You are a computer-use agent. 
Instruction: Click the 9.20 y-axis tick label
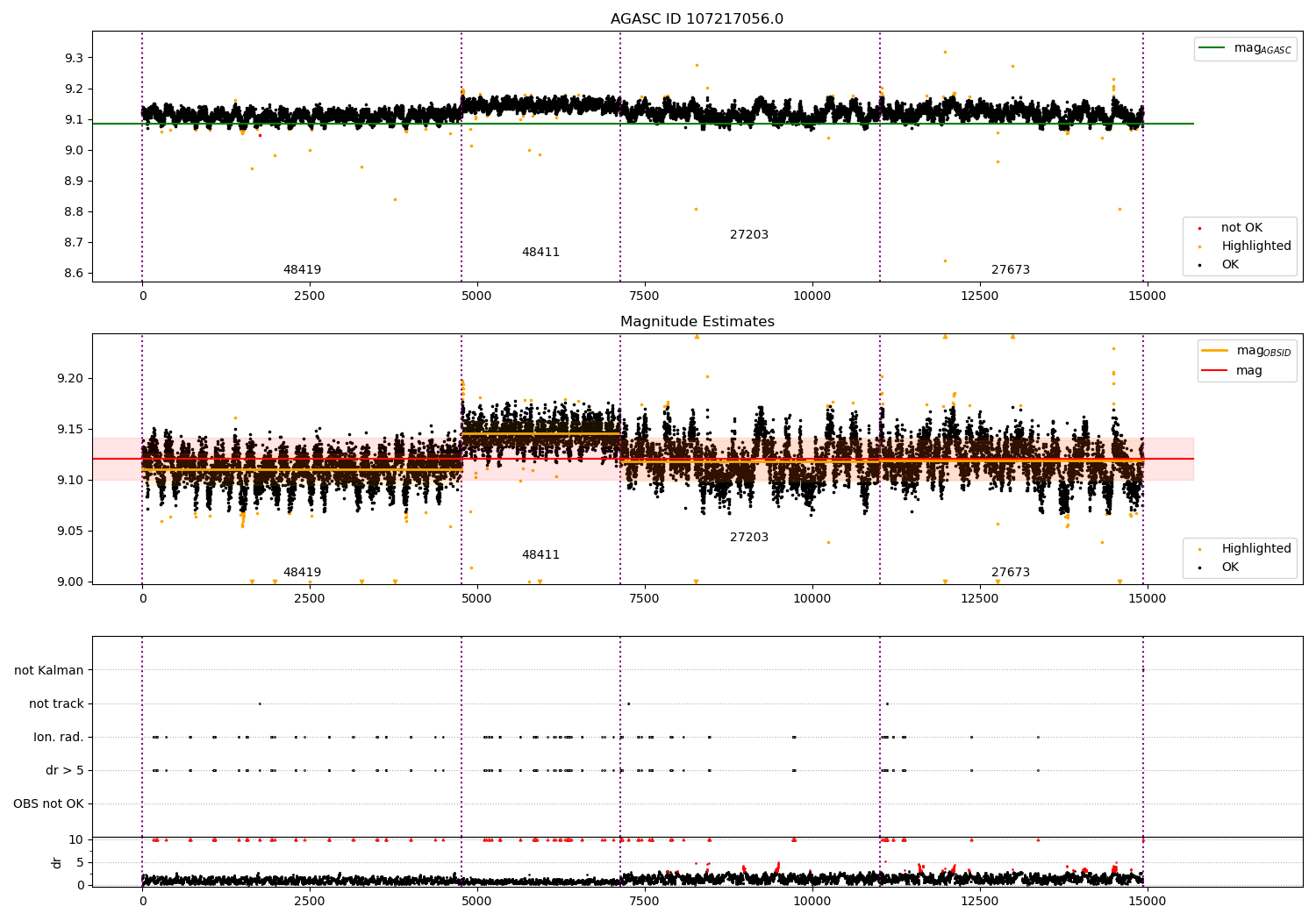(x=71, y=378)
